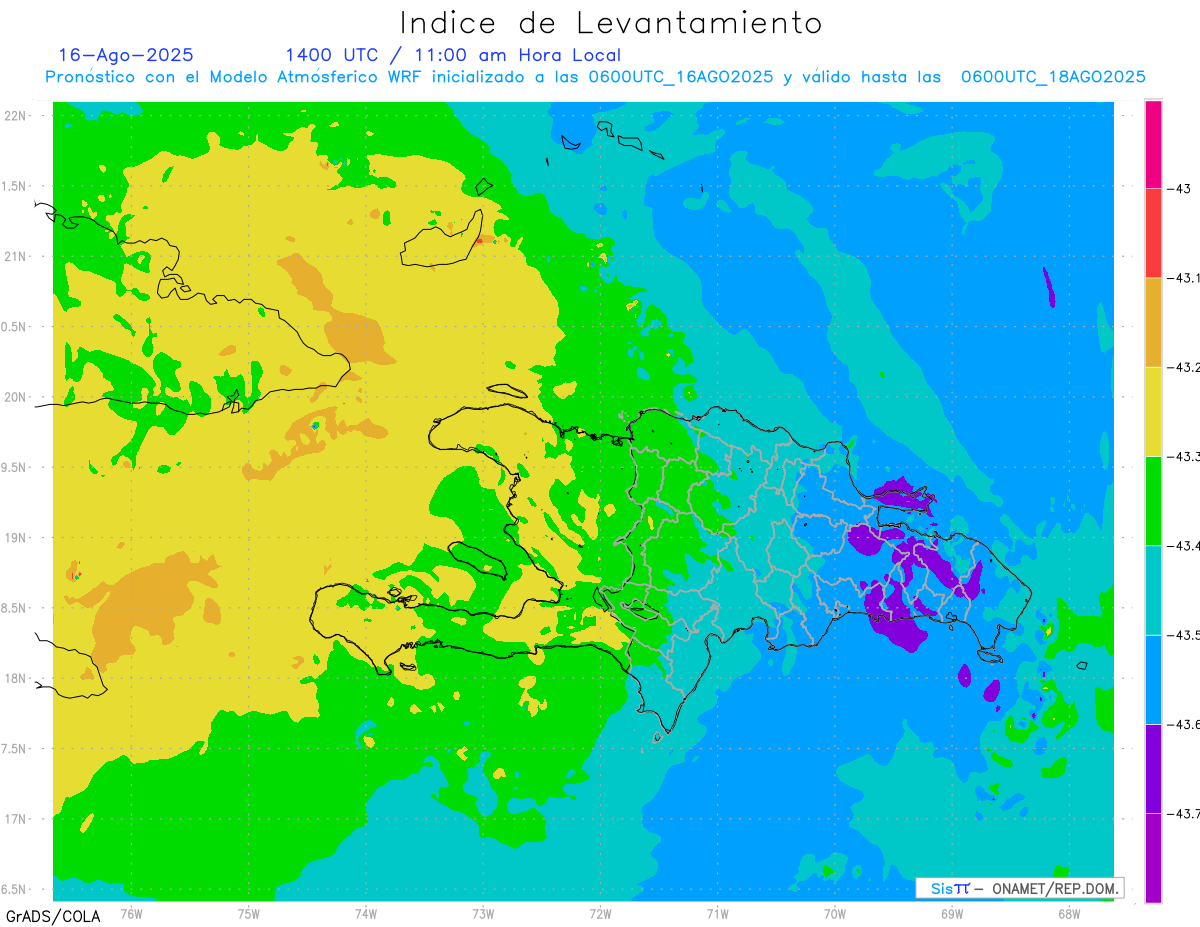Screen dimensions: 1200x927
Task: Click the '-43.5' colorbar value
Action: (1184, 635)
